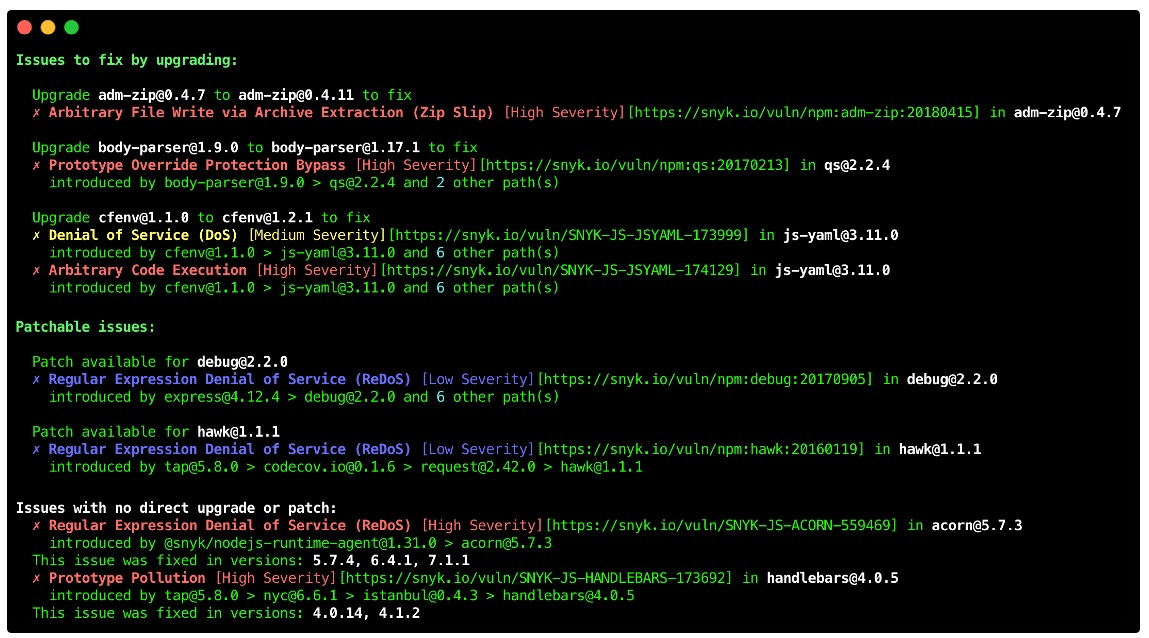The width and height of the screenshot is (1149, 638).
Task: Click fixed versions '5.7.4, 6.4.1, 7.1.1'
Action: coord(391,561)
